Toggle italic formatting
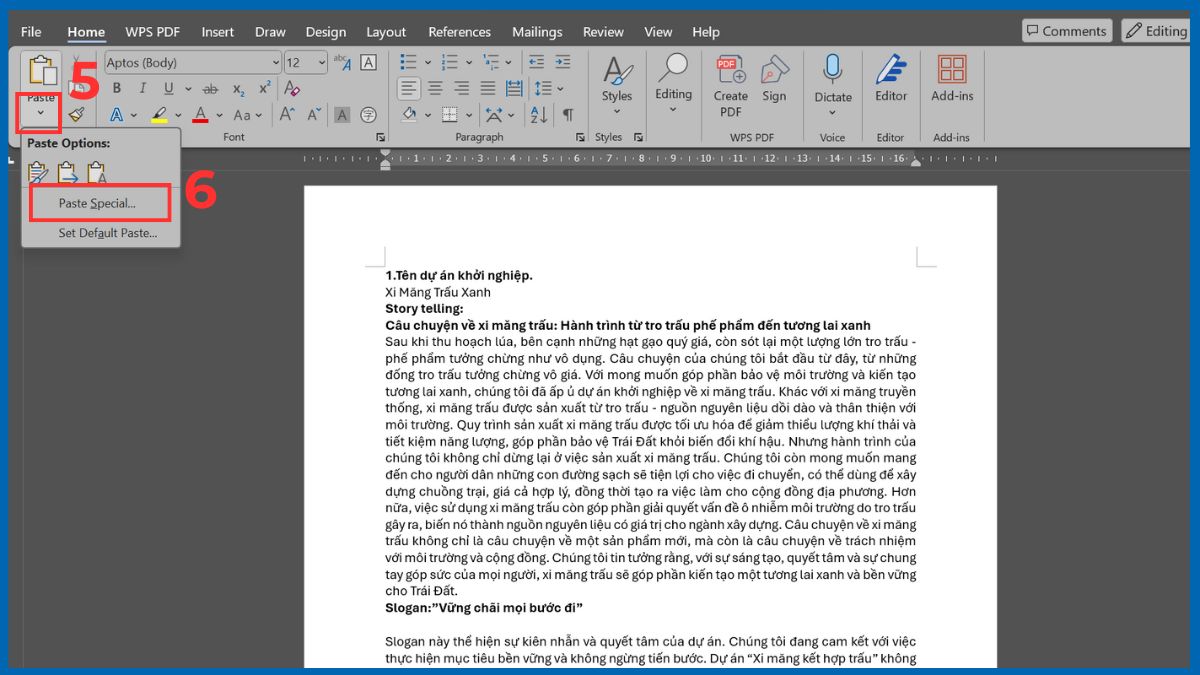1200x675 pixels. point(140,88)
